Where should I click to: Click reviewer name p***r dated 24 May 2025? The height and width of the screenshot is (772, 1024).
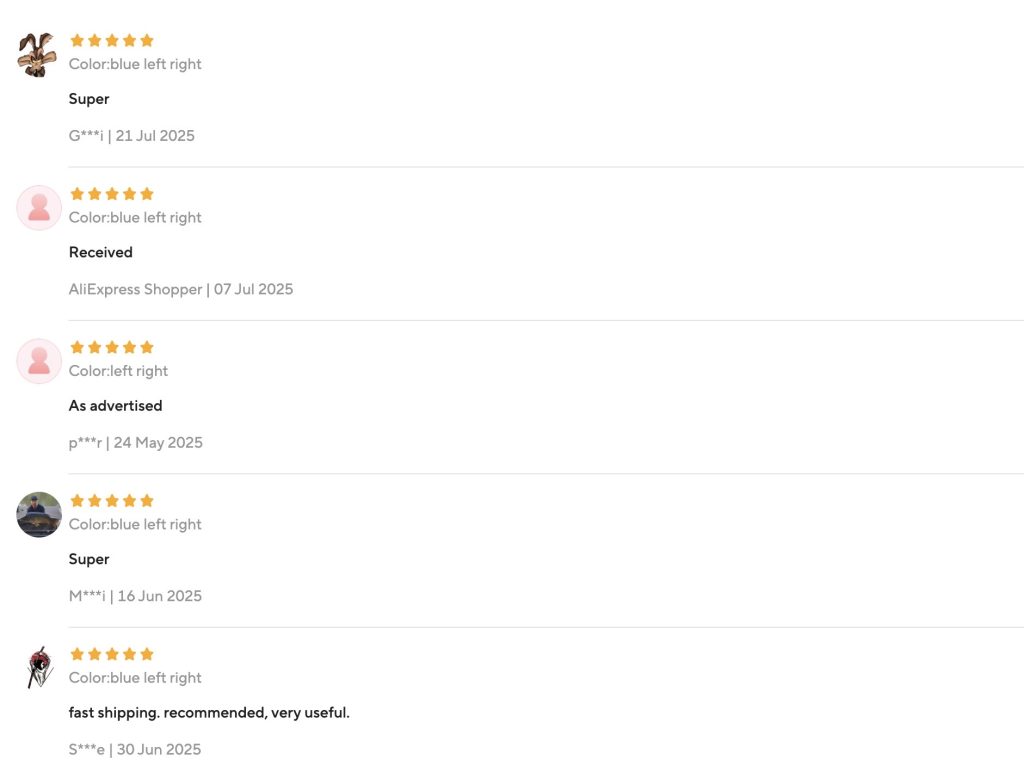(x=85, y=443)
